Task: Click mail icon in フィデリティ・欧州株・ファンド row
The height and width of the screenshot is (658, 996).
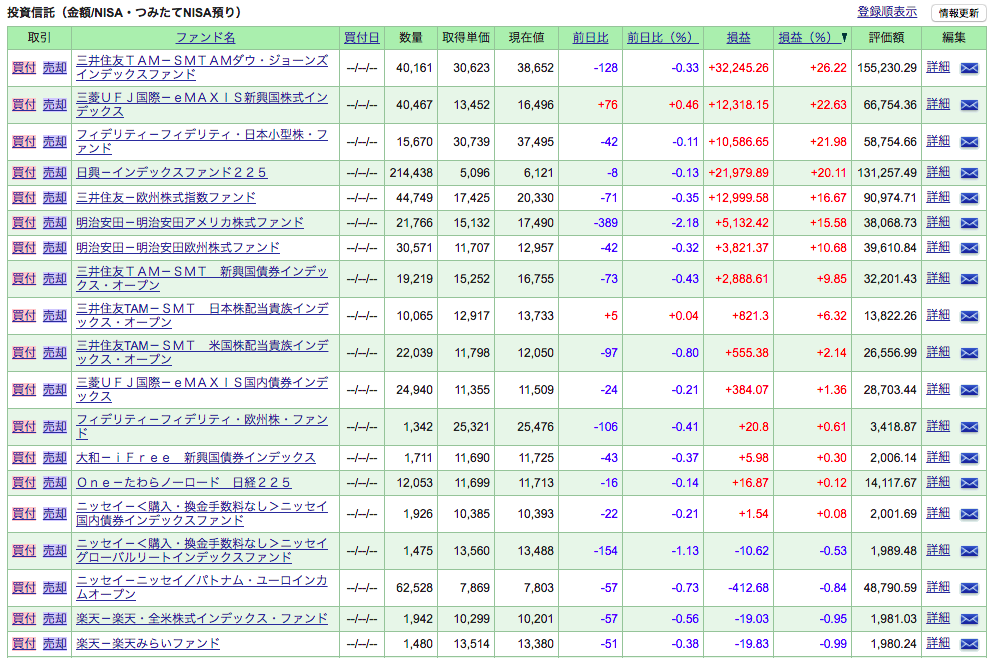Action: click(x=969, y=427)
